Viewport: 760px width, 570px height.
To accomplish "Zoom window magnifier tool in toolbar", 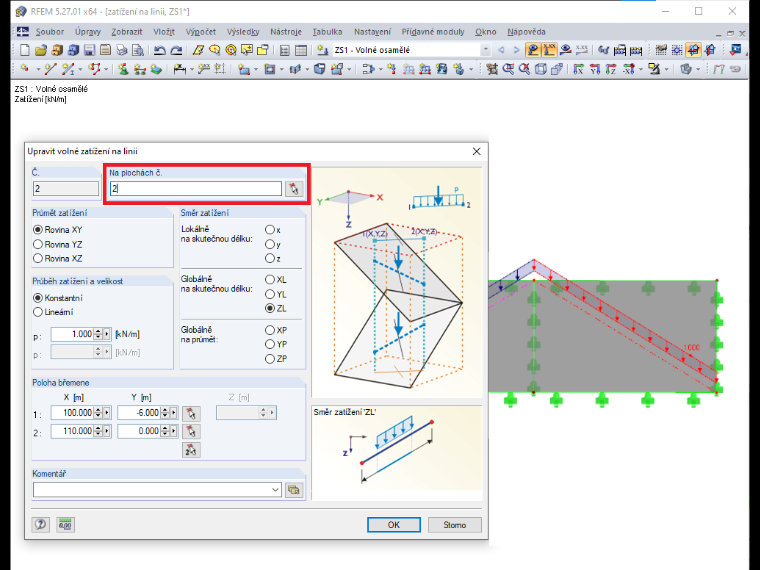I will pos(508,69).
